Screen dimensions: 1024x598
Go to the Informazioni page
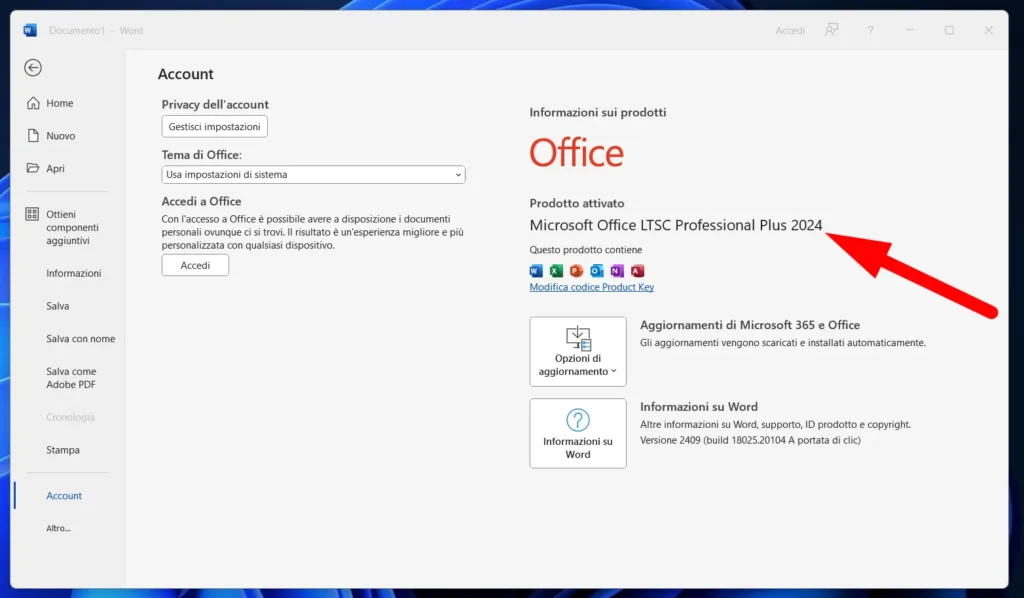73,273
